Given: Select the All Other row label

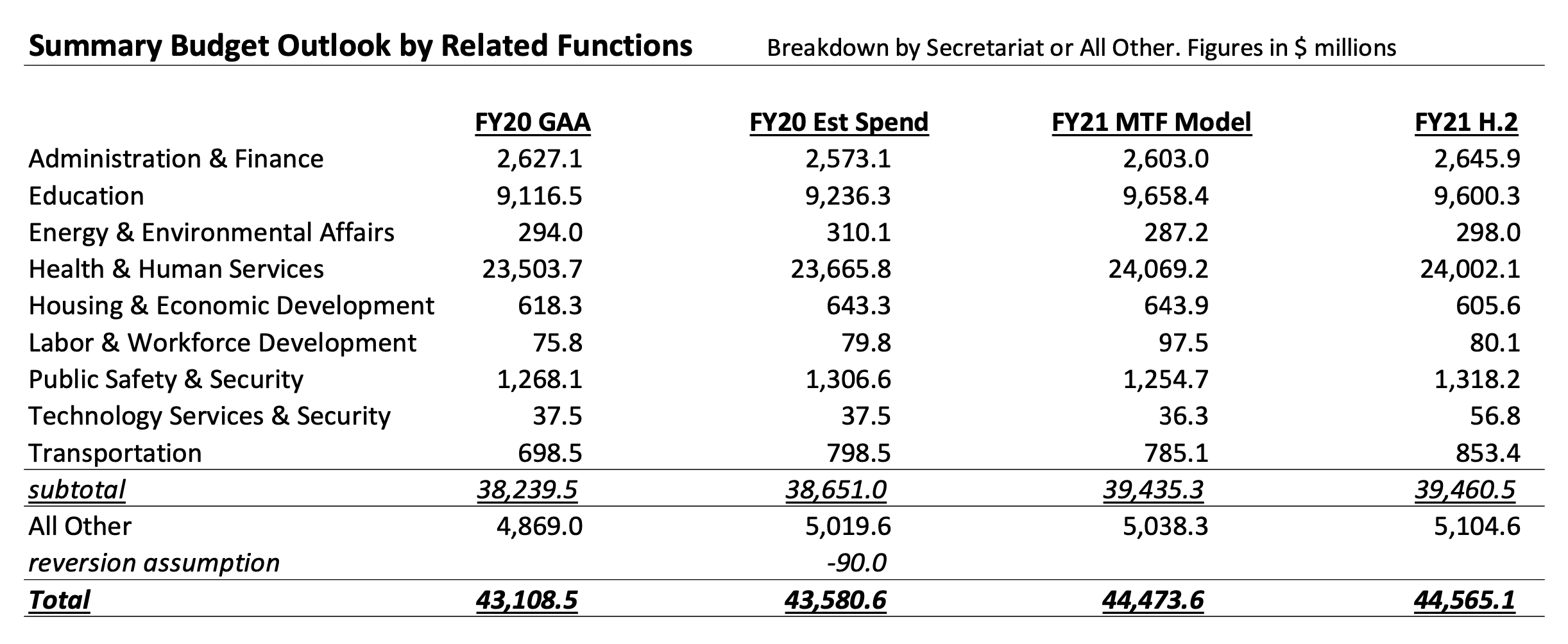Looking at the screenshot, I should [x=80, y=527].
